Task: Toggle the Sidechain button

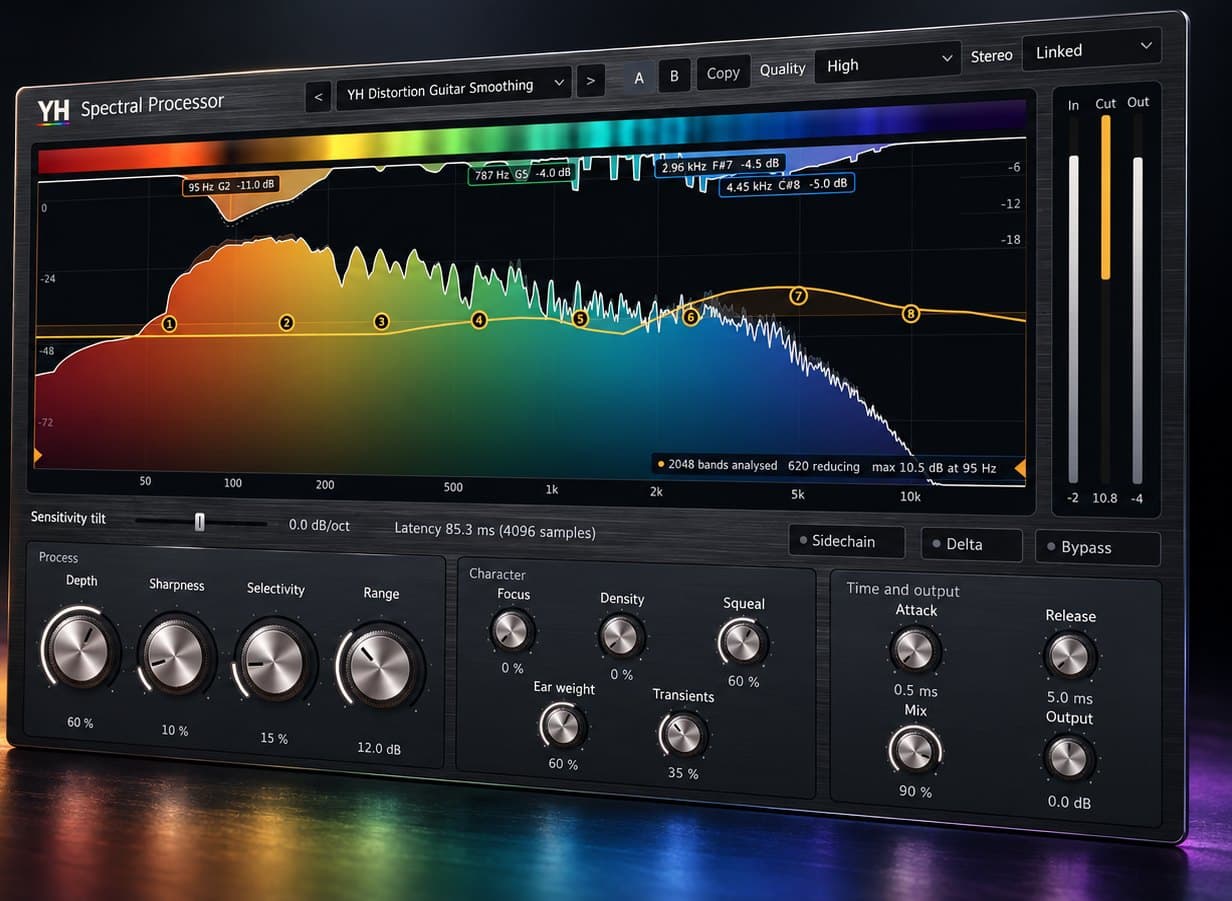Action: (846, 541)
